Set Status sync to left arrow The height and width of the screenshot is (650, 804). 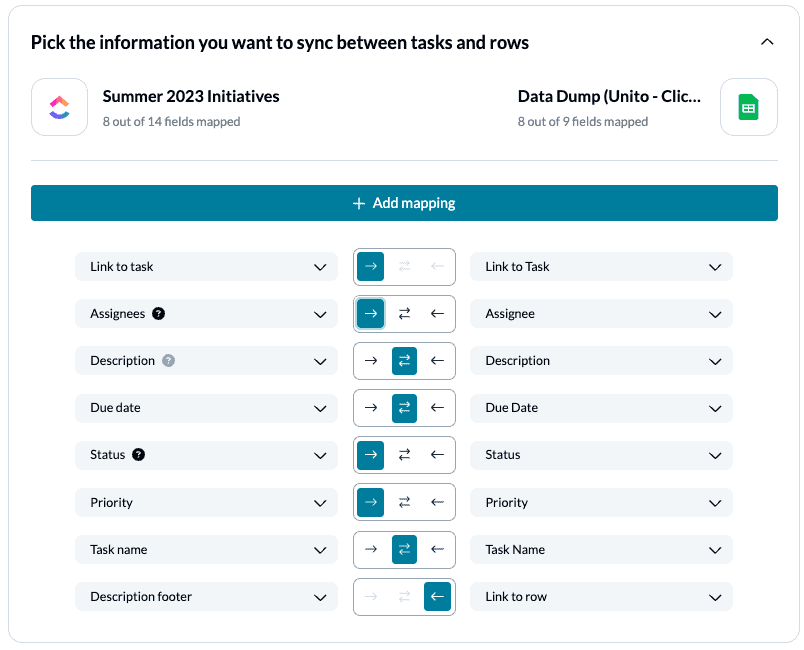coord(437,455)
